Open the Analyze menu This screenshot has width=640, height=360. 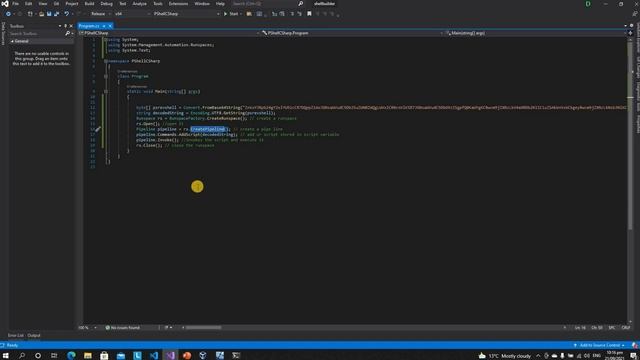coord(140,4)
